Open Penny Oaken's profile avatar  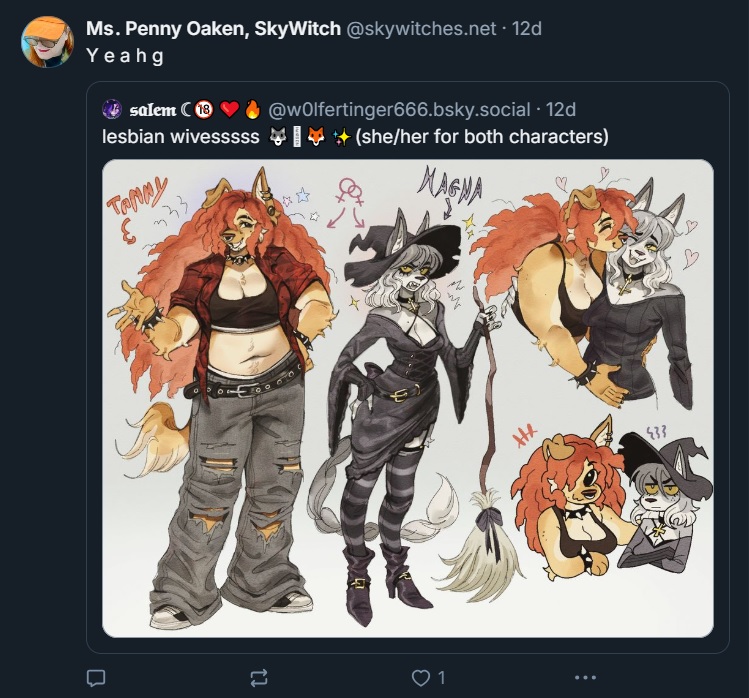pos(47,42)
